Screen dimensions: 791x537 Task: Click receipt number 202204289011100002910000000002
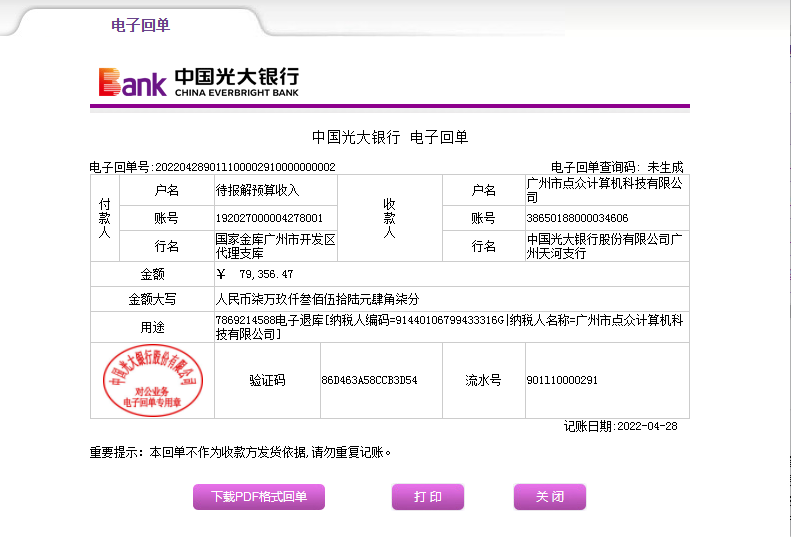[245, 167]
